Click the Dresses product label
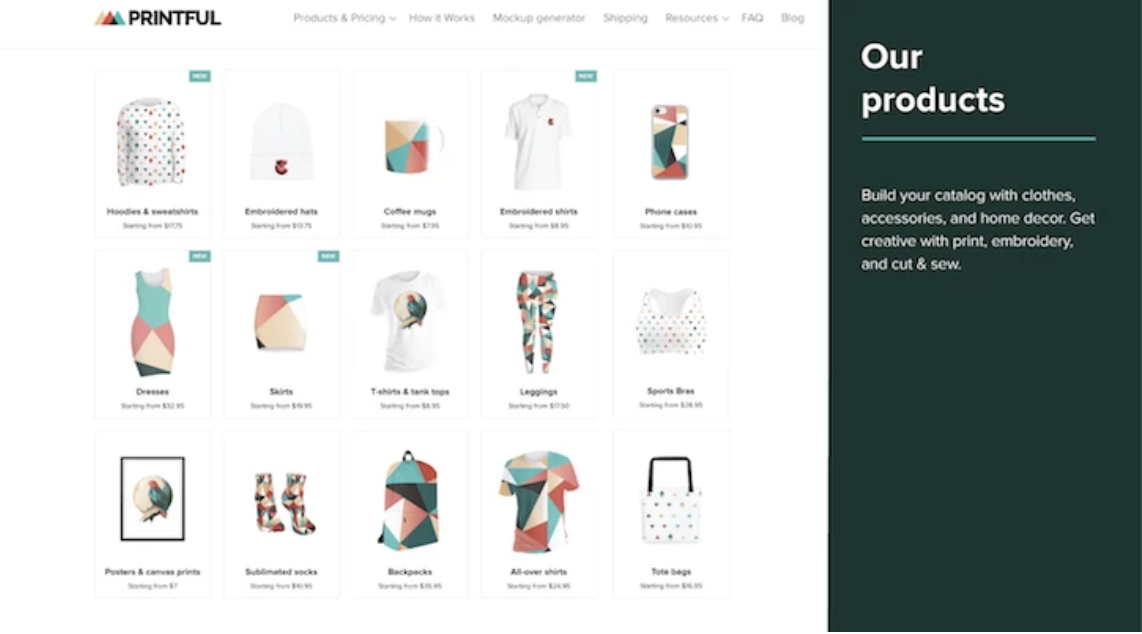Image resolution: width=1142 pixels, height=634 pixels. [152, 392]
